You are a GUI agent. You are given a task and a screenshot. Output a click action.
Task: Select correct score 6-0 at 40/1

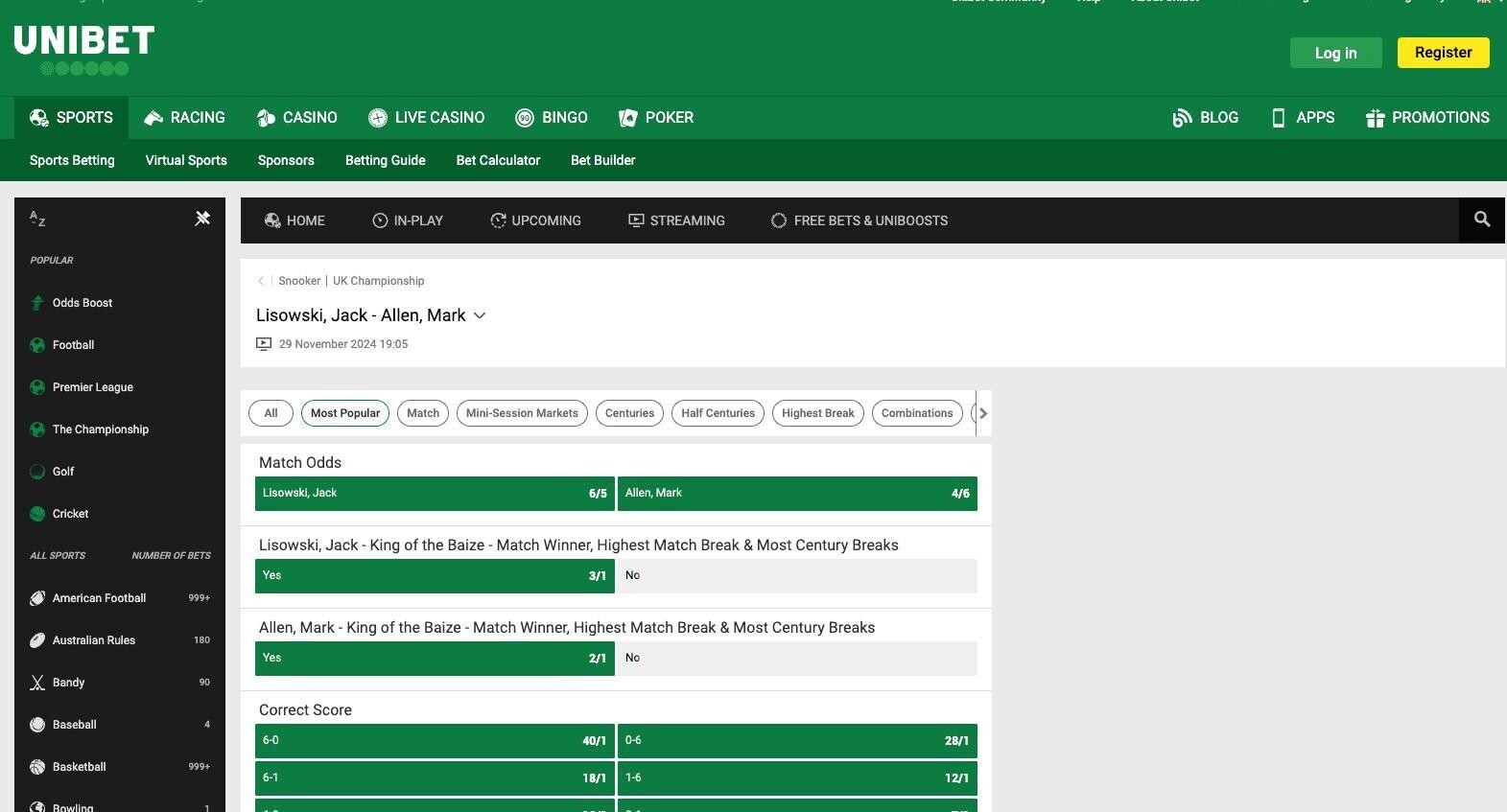click(x=435, y=741)
